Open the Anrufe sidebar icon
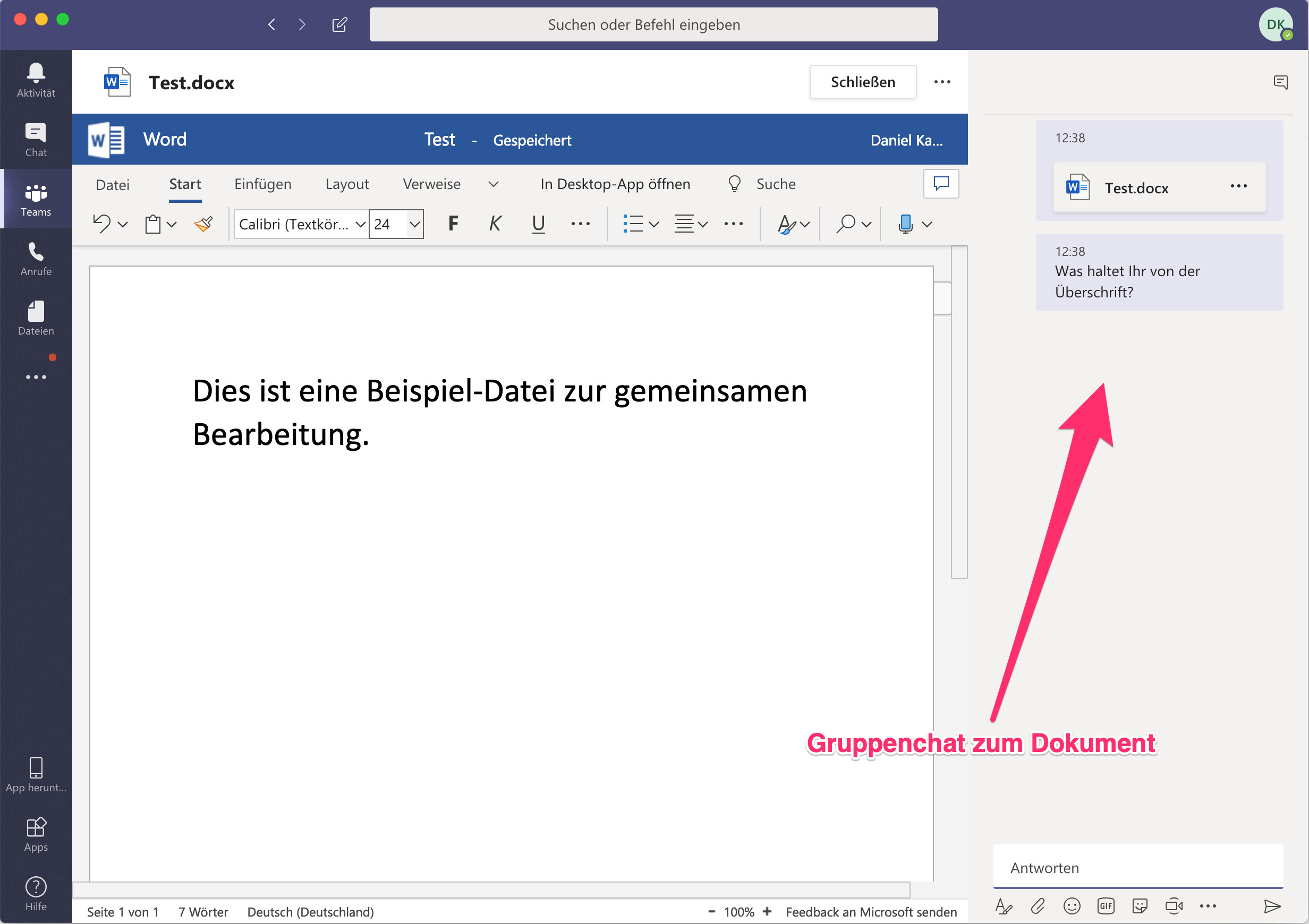The image size is (1309, 924). [x=36, y=258]
